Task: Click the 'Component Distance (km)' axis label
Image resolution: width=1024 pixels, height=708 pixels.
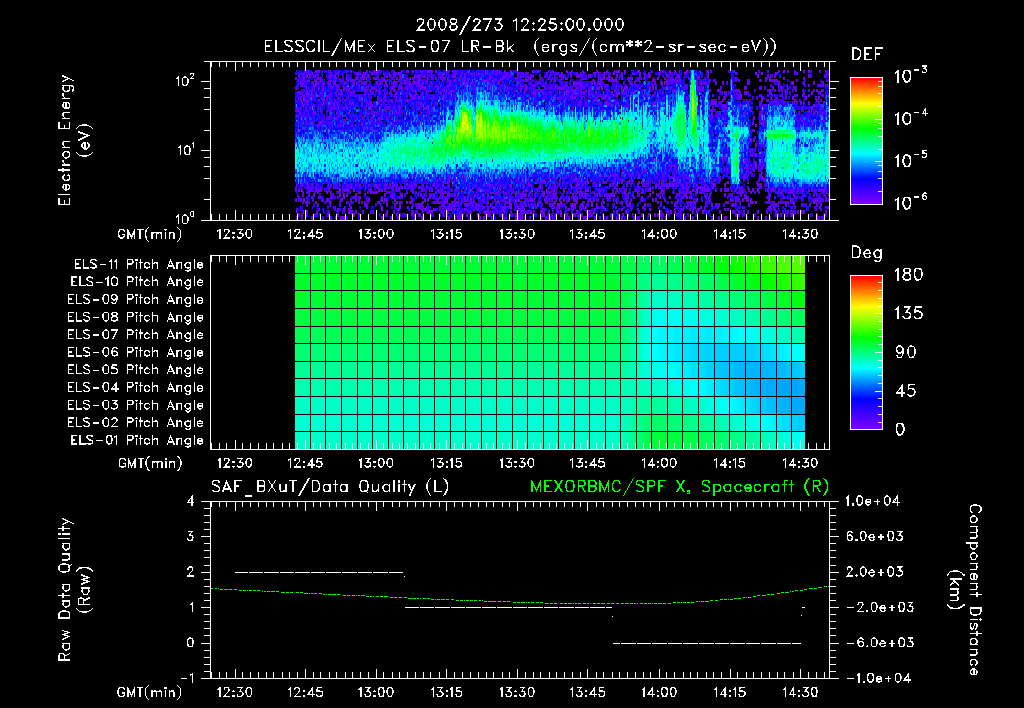Action: [965, 590]
